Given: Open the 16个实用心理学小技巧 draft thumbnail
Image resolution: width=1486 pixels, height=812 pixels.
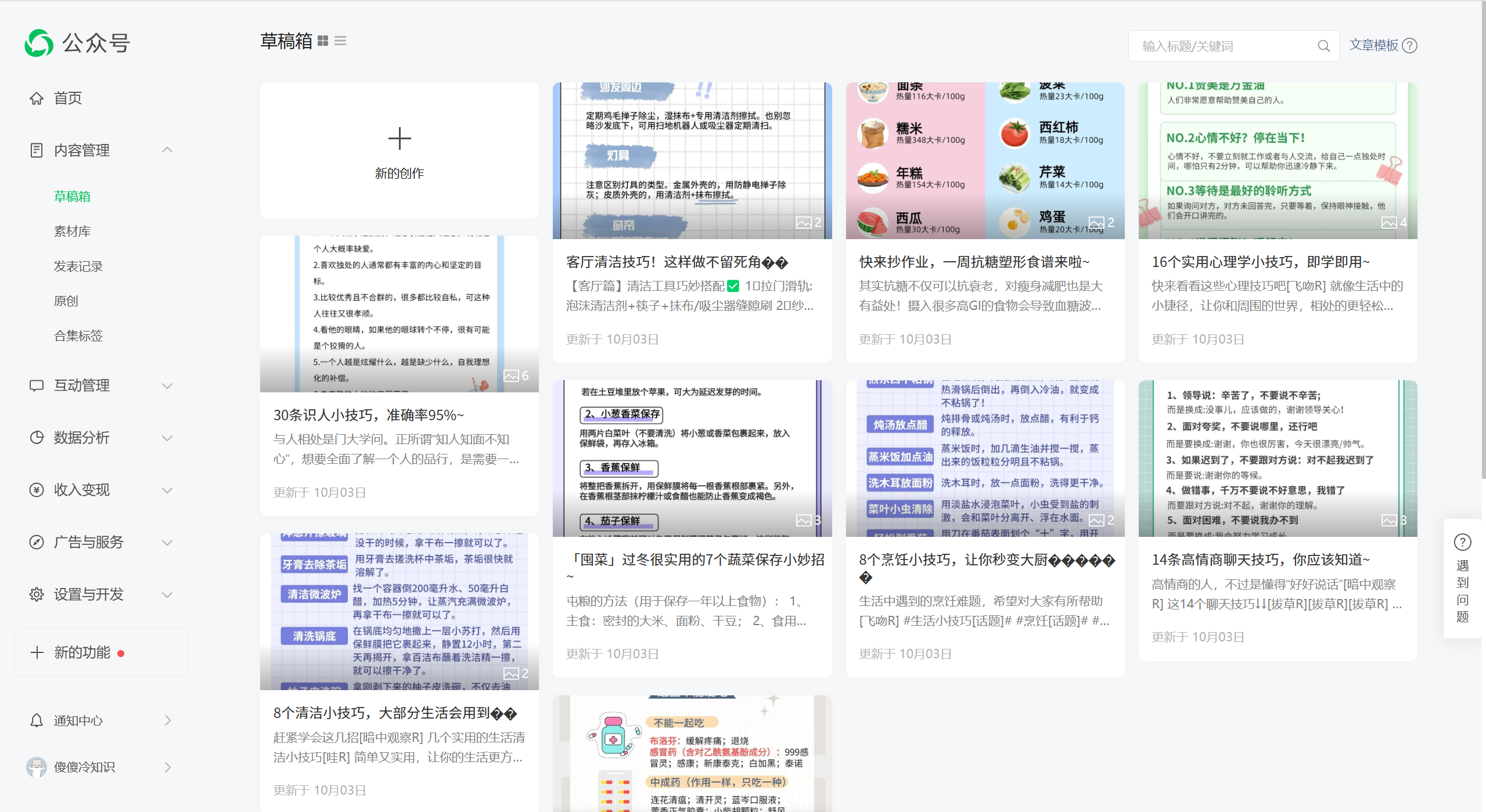Looking at the screenshot, I should pyautogui.click(x=1278, y=161).
